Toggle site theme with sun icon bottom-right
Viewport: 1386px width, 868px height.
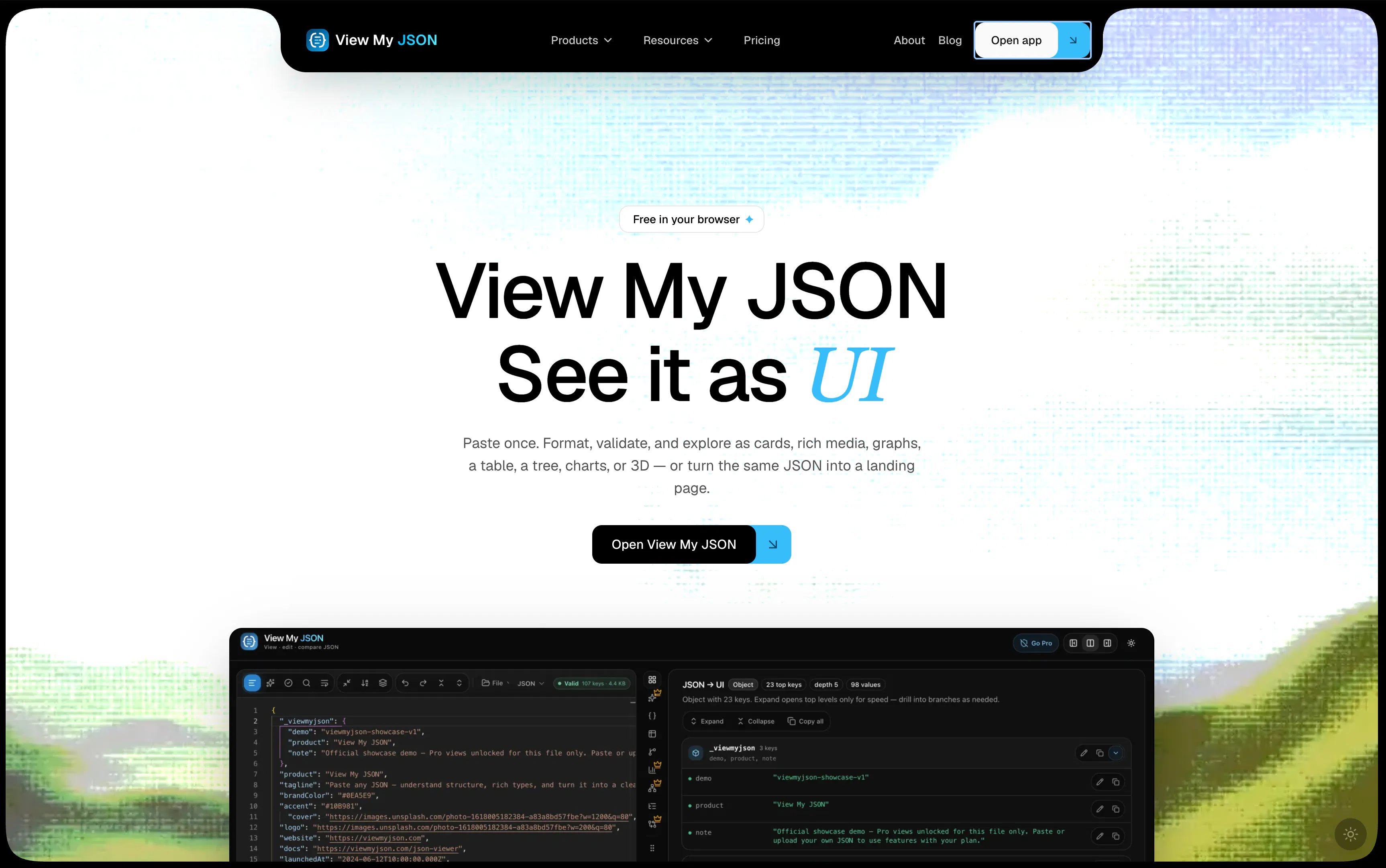click(1350, 834)
